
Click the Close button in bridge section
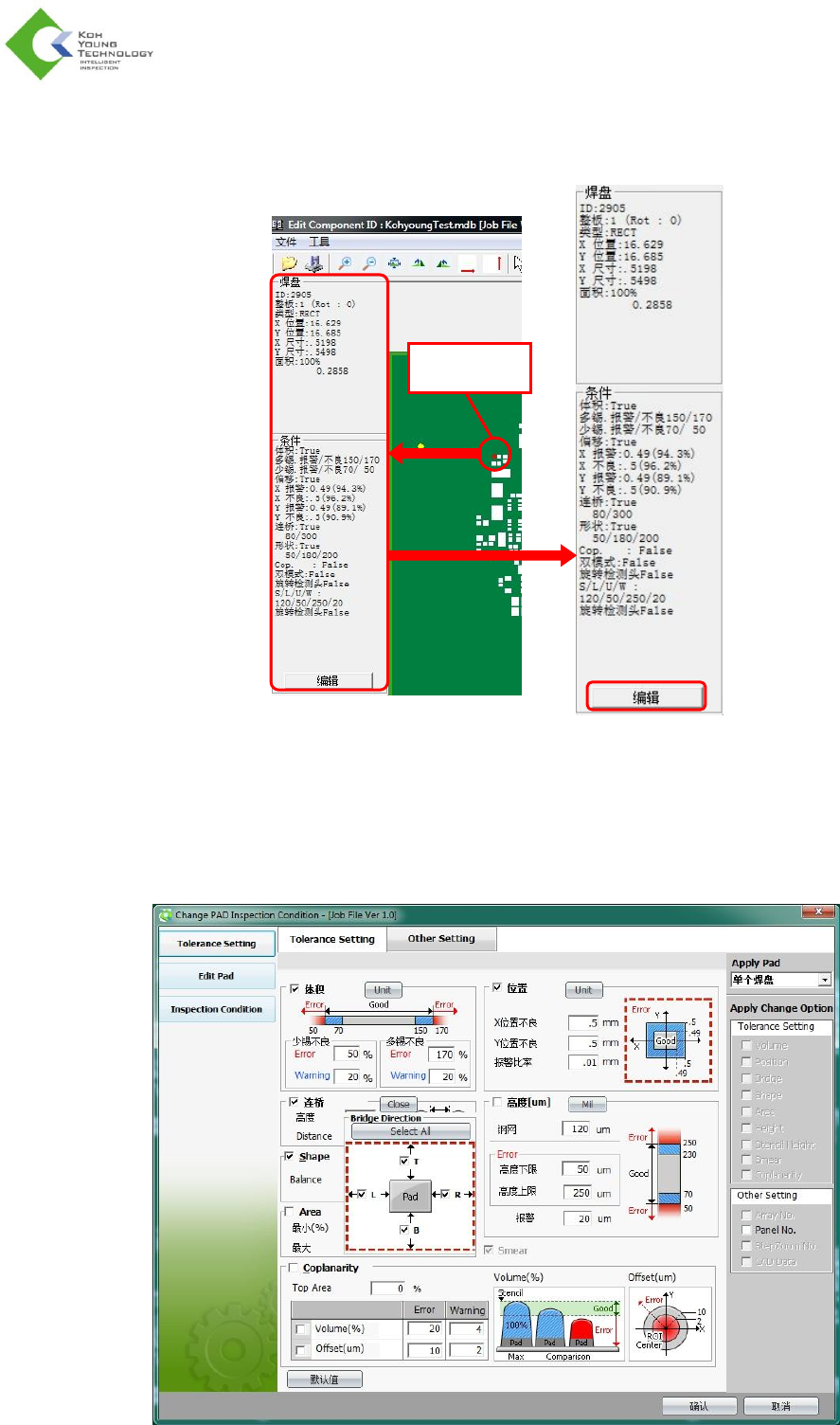pyautogui.click(x=399, y=1104)
